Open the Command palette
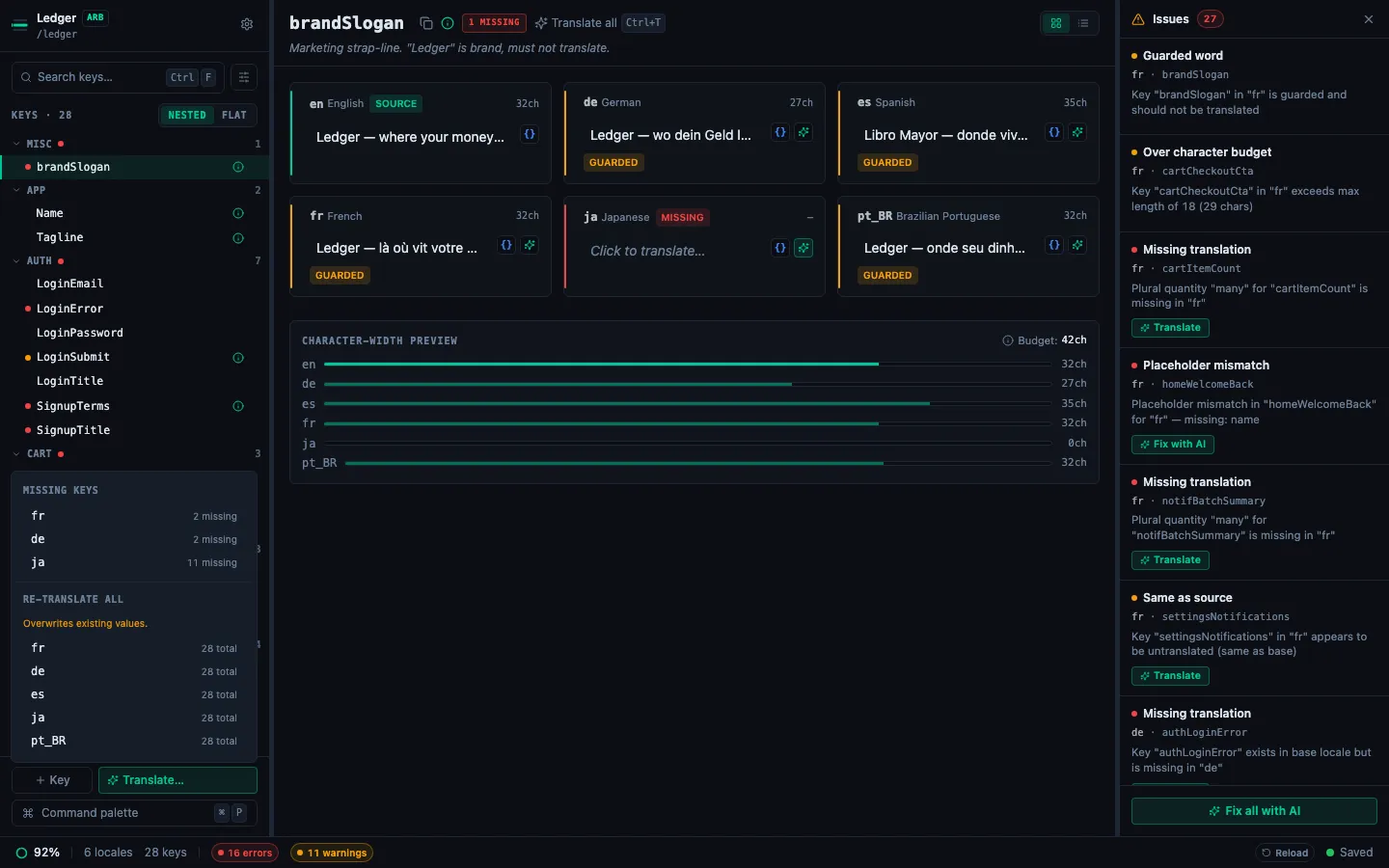The image size is (1389, 868). pyautogui.click(x=134, y=813)
